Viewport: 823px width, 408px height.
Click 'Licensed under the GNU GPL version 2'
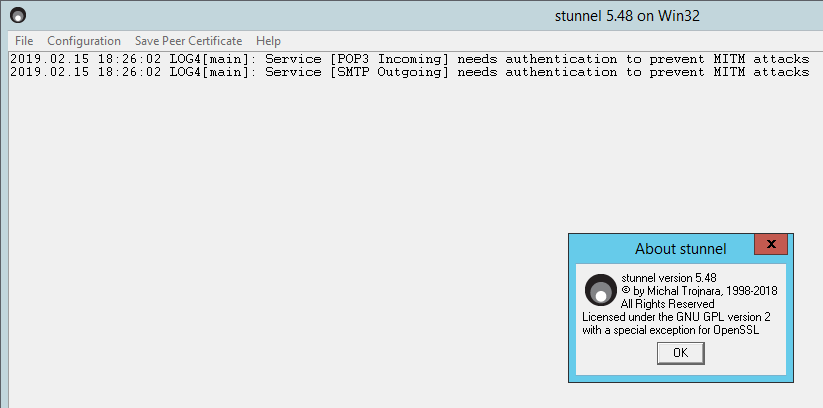click(x=676, y=317)
